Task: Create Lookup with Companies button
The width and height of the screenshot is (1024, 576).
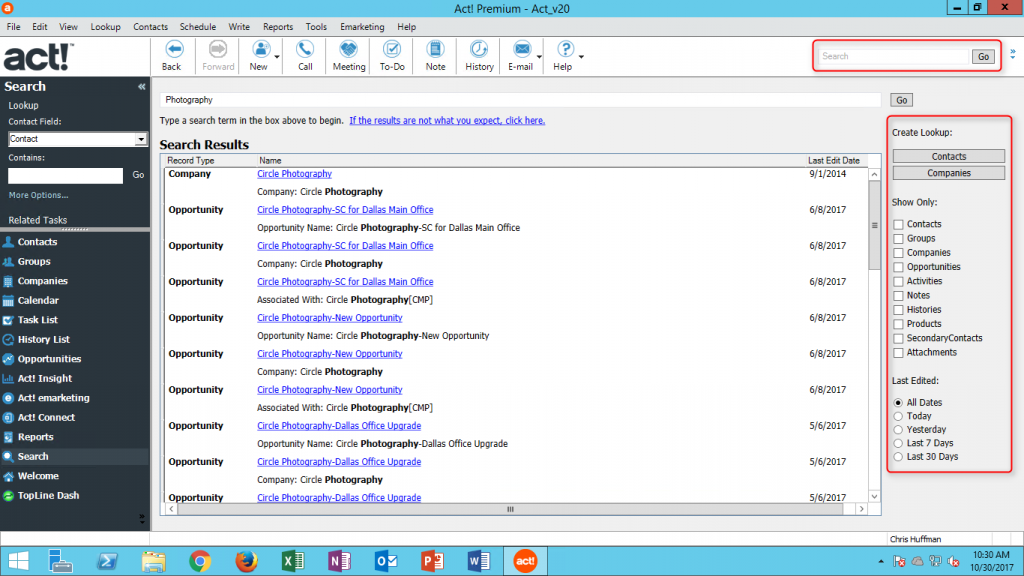Action: pos(948,173)
